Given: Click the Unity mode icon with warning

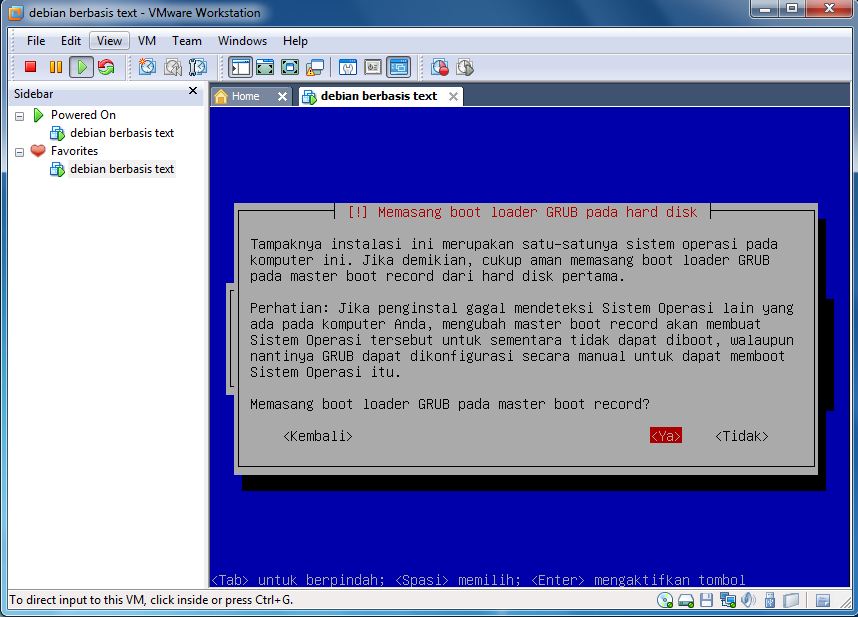Looking at the screenshot, I should click(x=315, y=67).
